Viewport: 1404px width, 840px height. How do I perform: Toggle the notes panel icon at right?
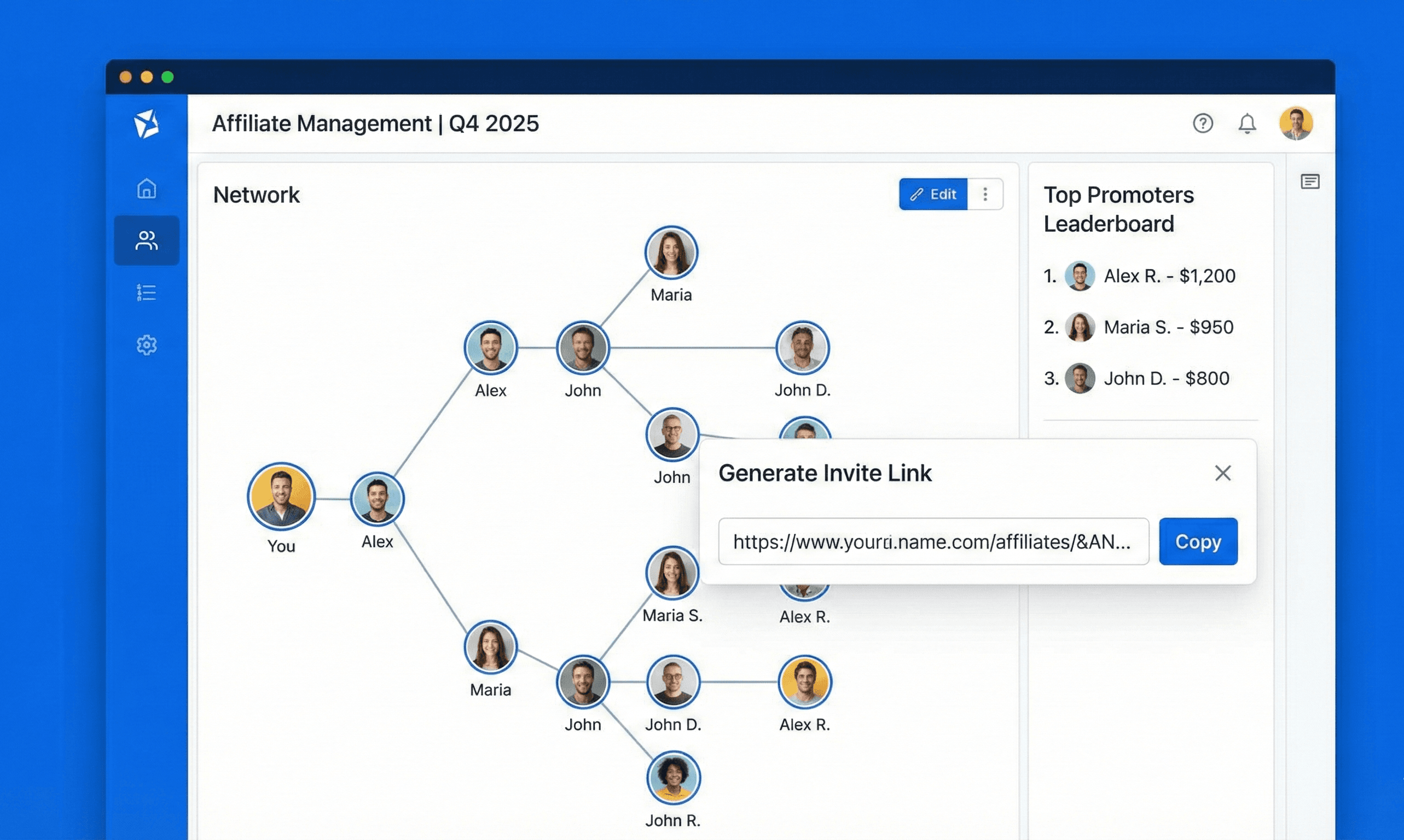1309,182
